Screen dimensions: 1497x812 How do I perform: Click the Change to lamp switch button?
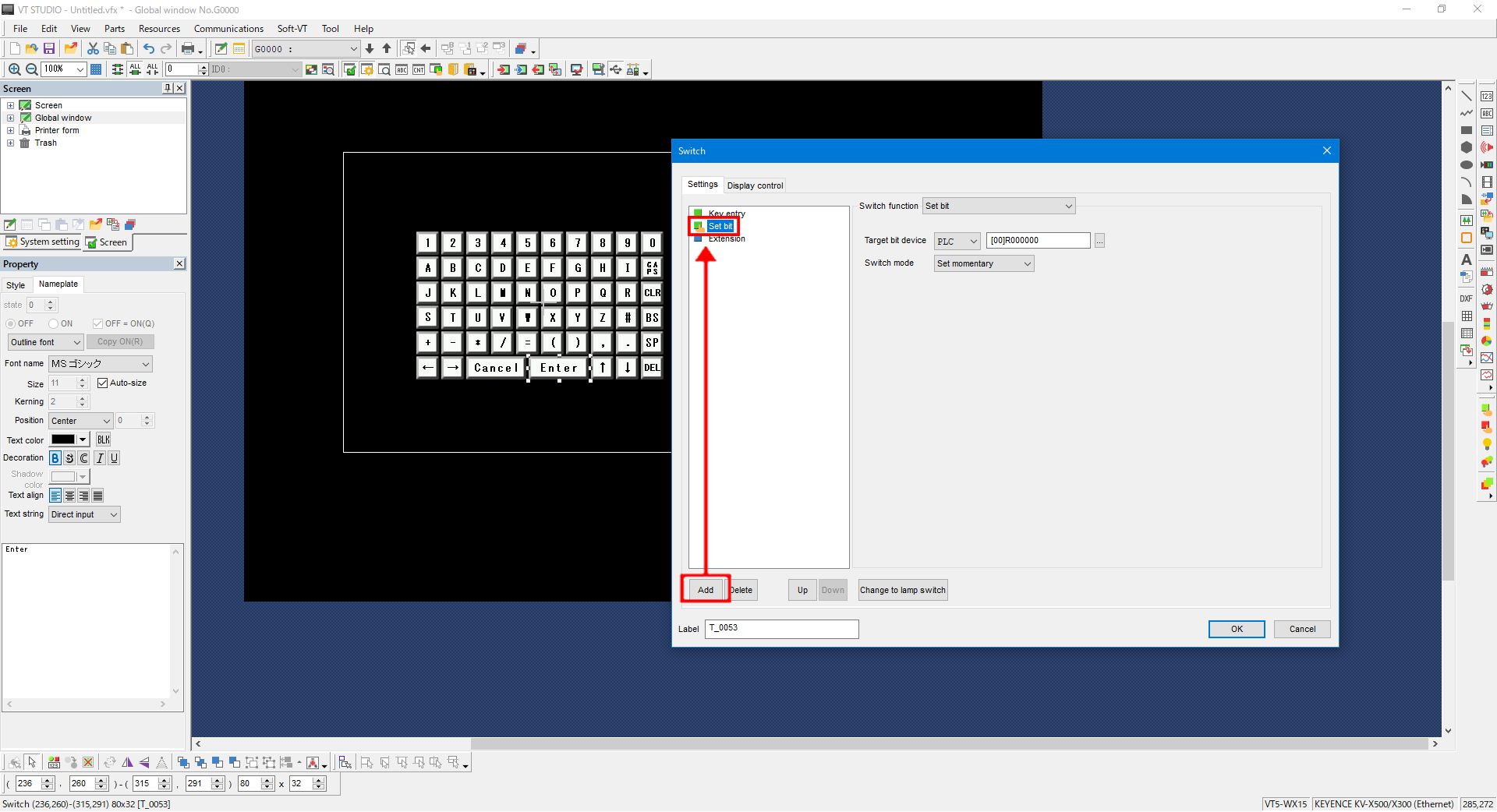(902, 591)
